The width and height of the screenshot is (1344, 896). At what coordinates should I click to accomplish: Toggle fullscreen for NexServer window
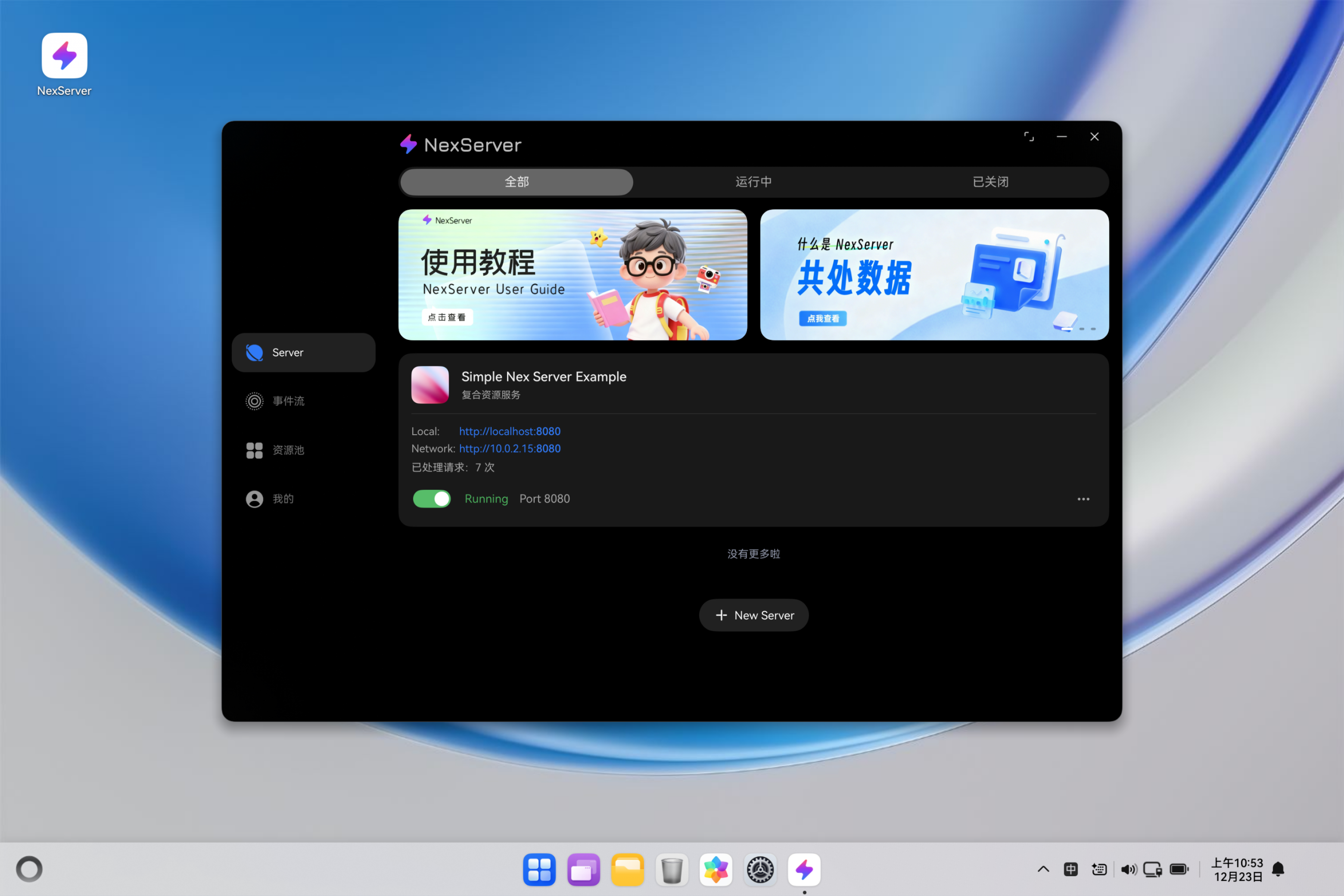1029,137
